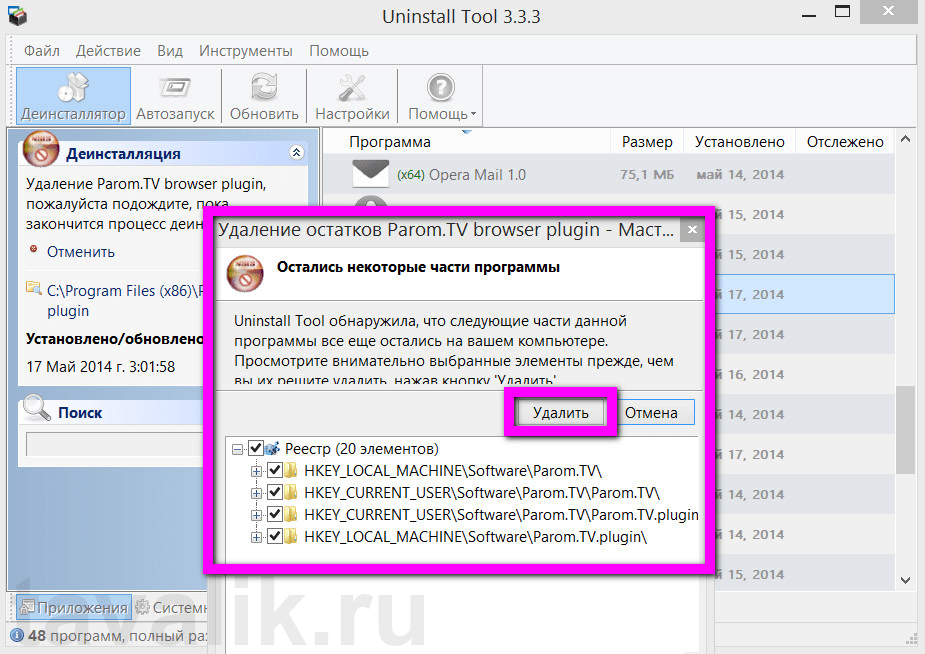The height and width of the screenshot is (654, 925).
Task: Switch to the Системные tab with gear icon
Action: click(x=171, y=607)
